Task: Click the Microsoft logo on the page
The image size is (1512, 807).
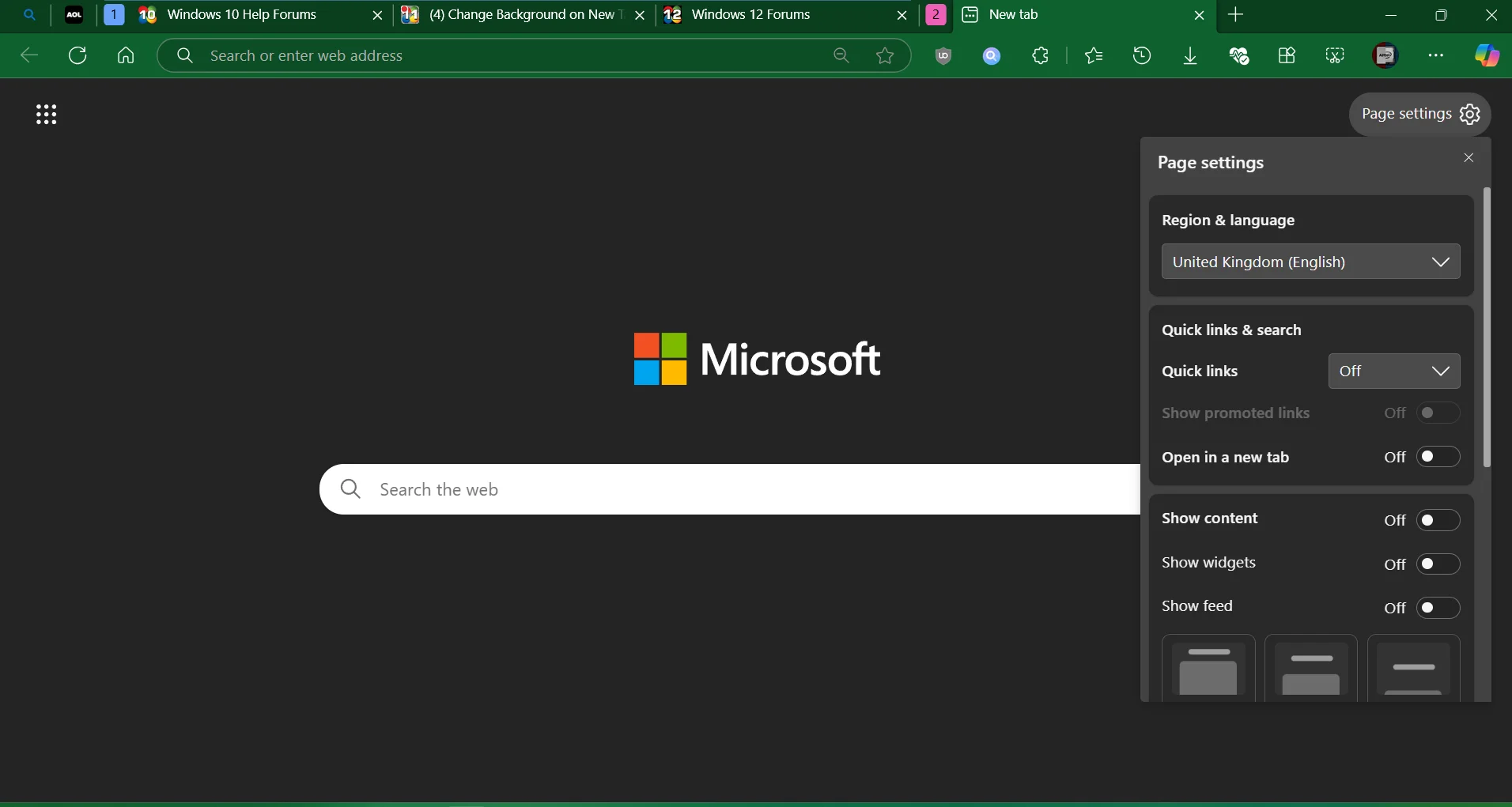Action: click(x=757, y=359)
